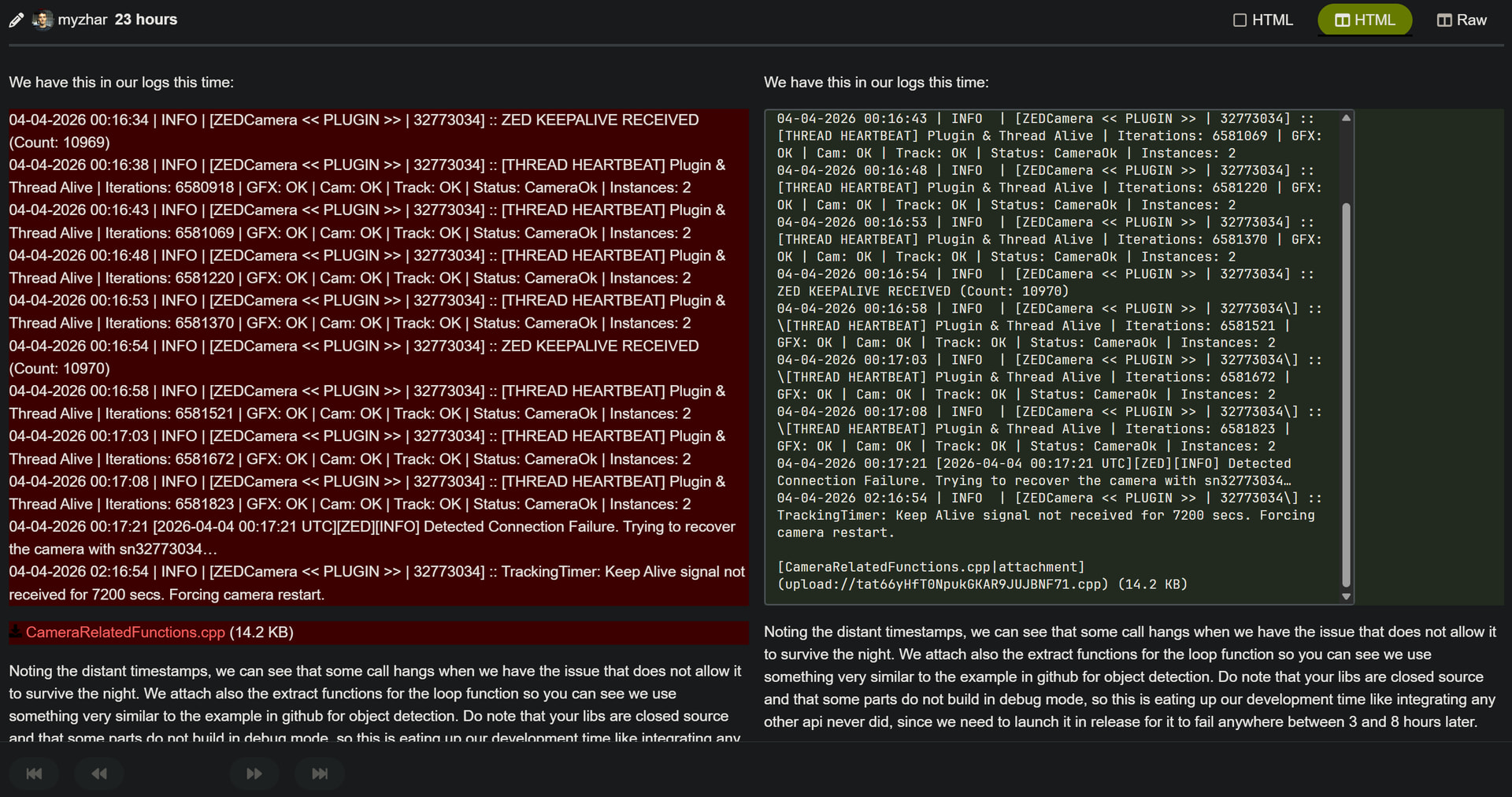Screen dimensions: 1512x797
Task: Show the side-by-side Raw diff
Action: click(x=1462, y=20)
